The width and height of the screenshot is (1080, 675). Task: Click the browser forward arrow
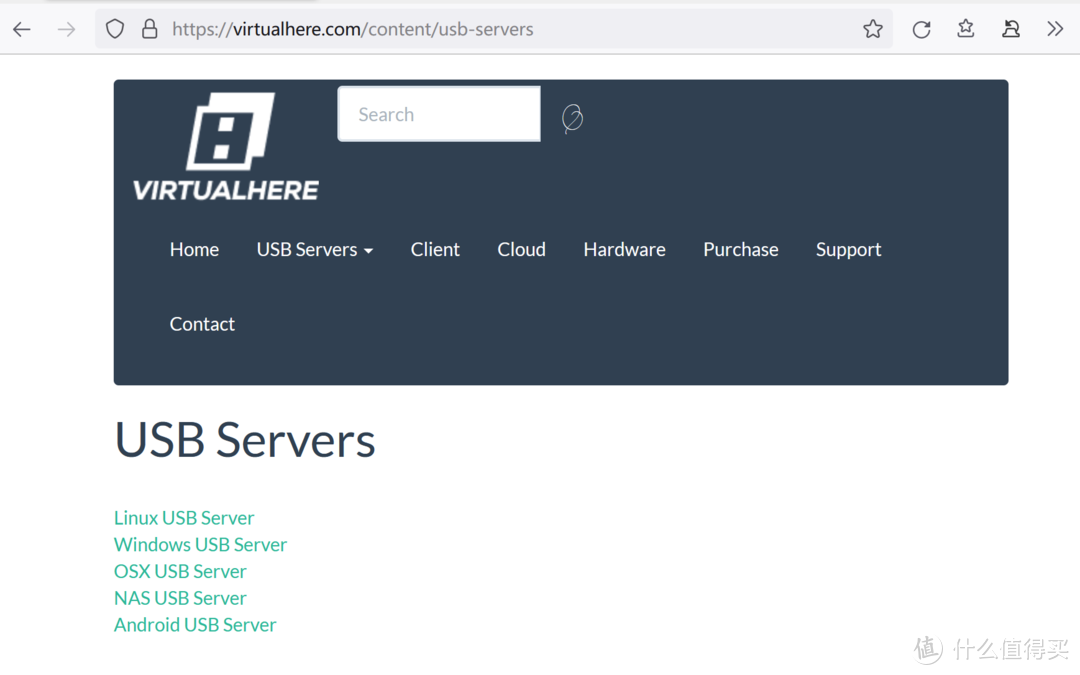pos(66,29)
